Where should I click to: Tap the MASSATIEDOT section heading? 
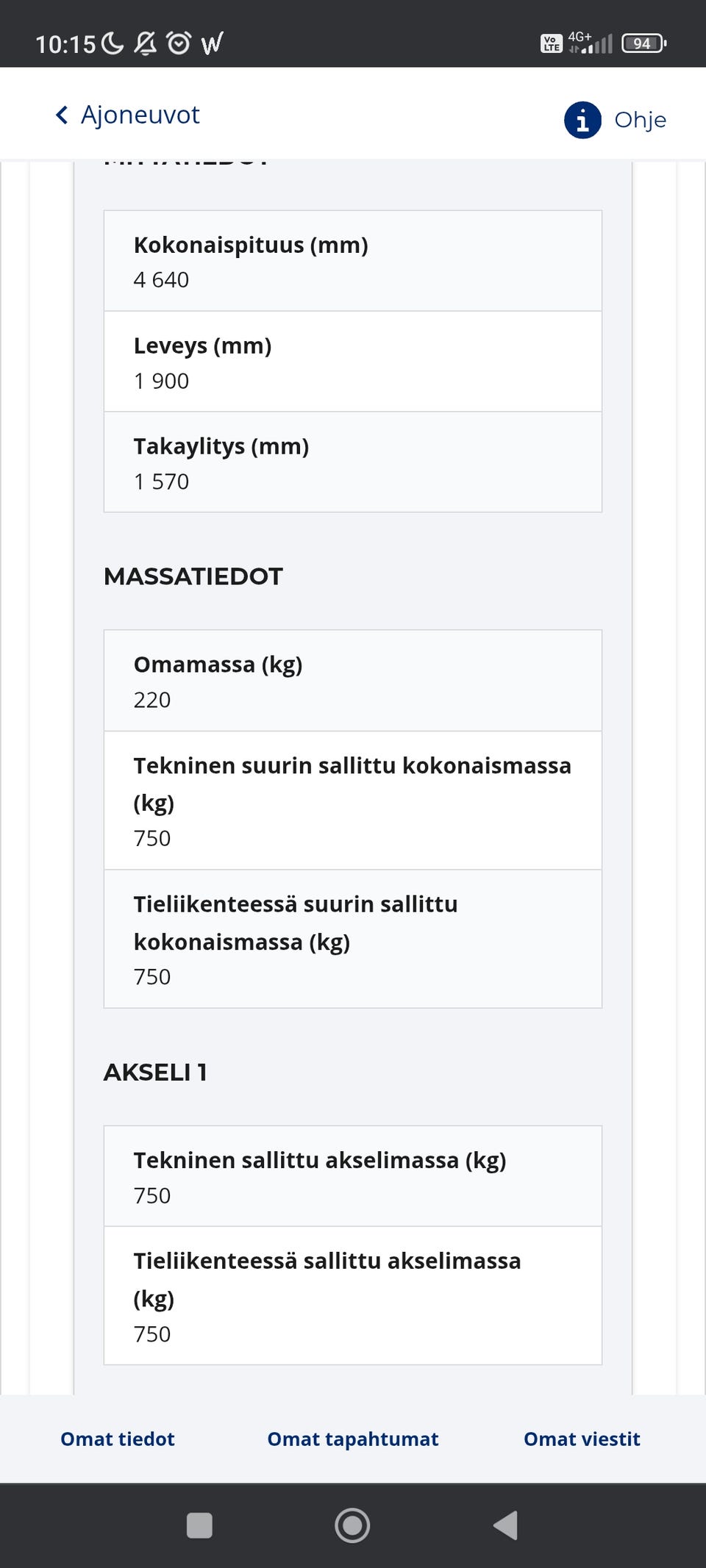(193, 576)
